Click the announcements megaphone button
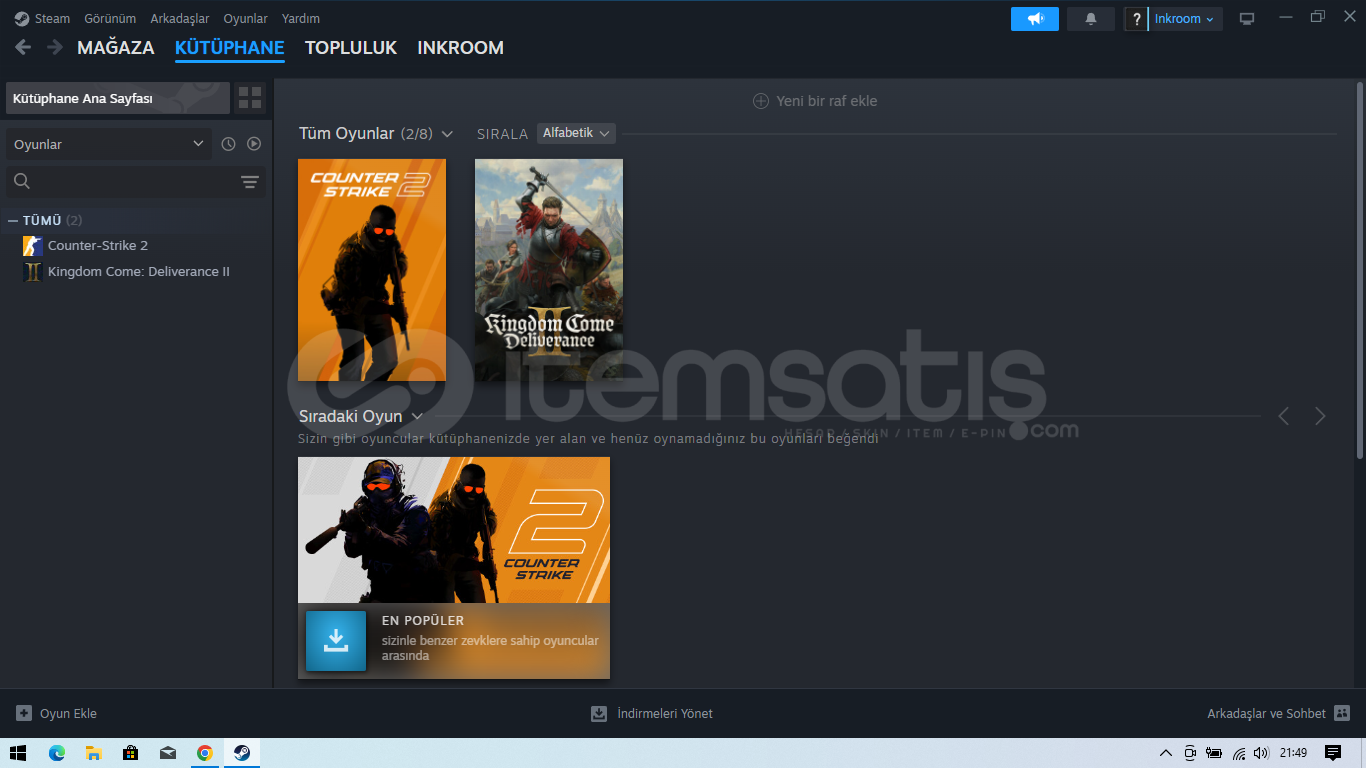Viewport: 1366px width, 768px height. [1035, 19]
